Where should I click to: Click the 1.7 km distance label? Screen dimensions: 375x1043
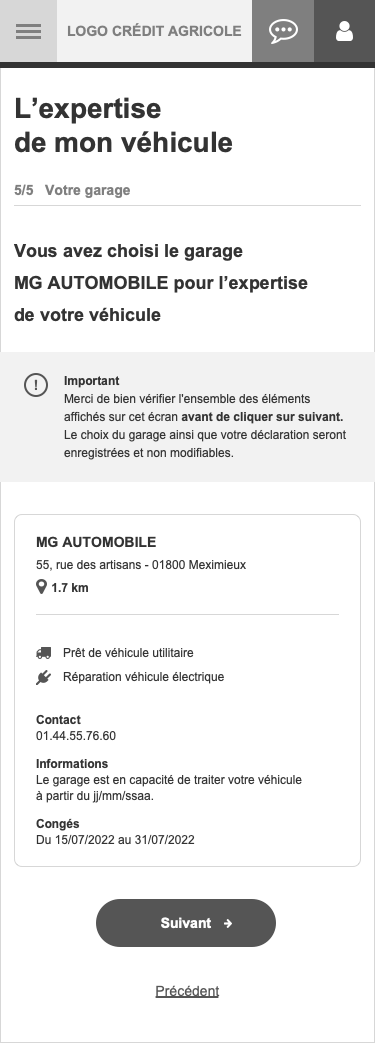coord(70,587)
